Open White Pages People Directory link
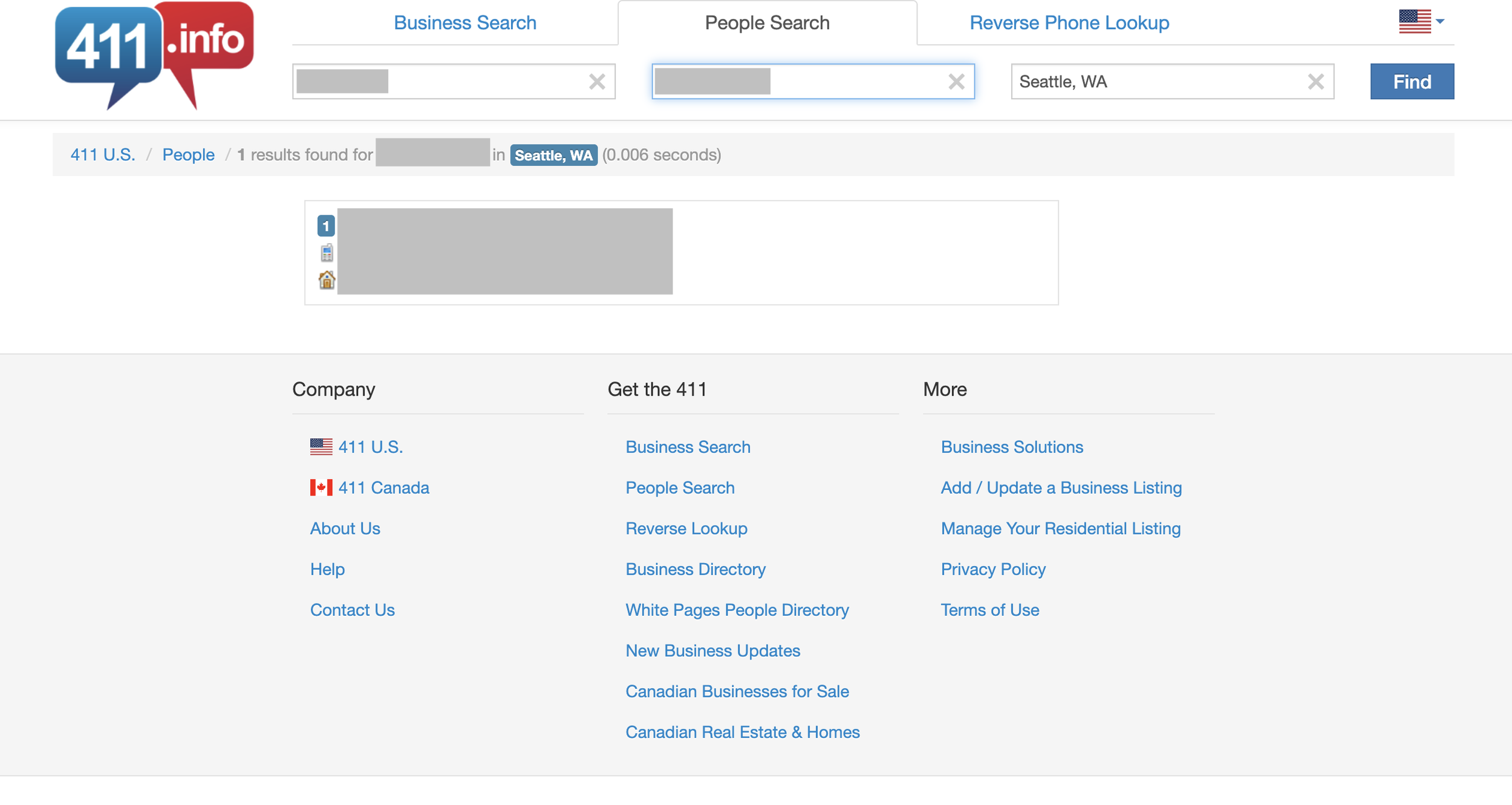Image resolution: width=1512 pixels, height=805 pixels. pyautogui.click(x=737, y=610)
